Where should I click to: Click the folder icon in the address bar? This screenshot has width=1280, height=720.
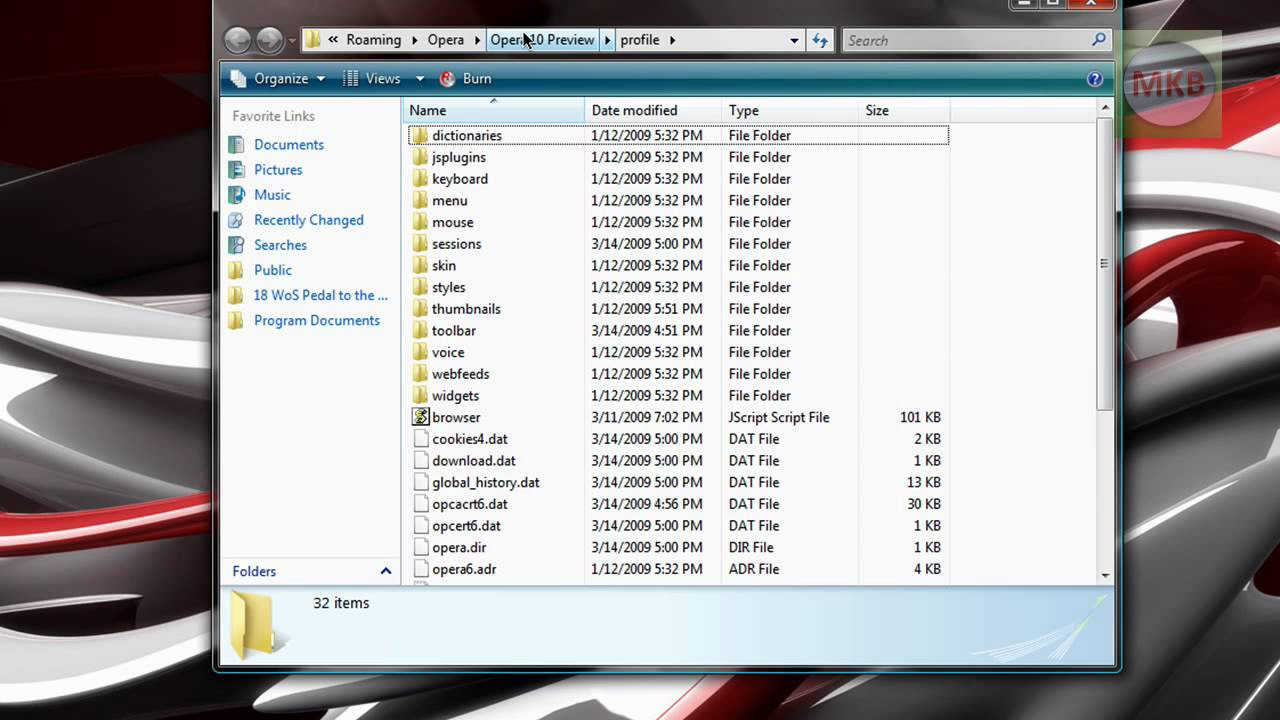pyautogui.click(x=313, y=40)
